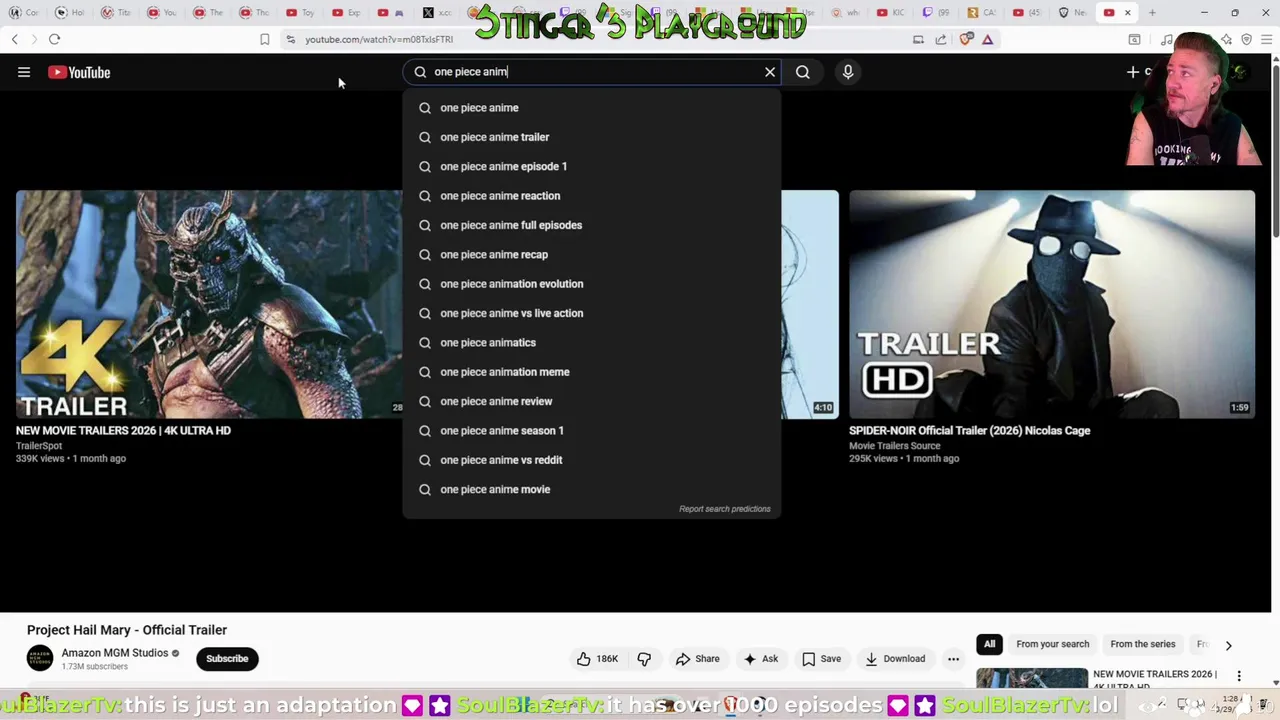Close the active YouTube tab

tap(1128, 12)
